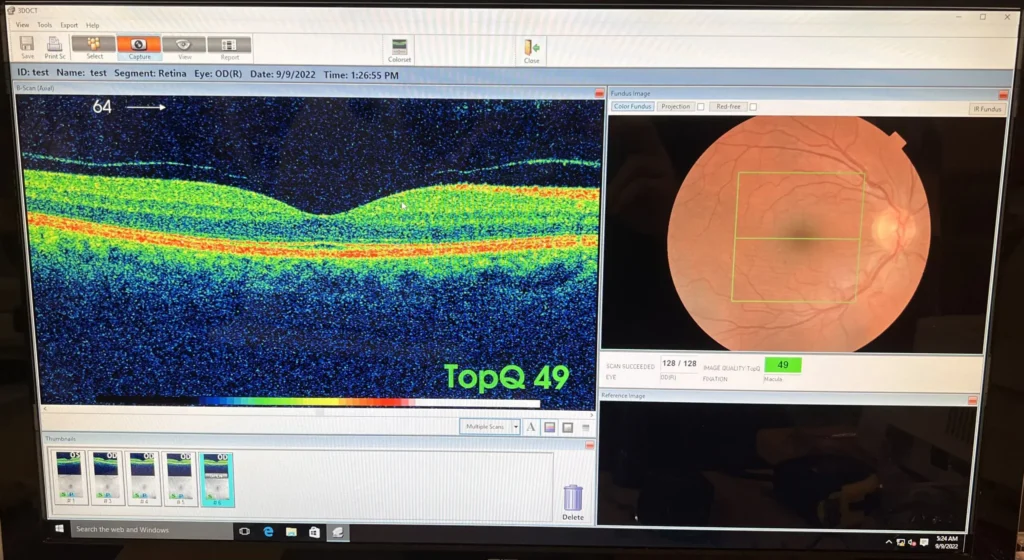Select thumbnail #5

pyautogui.click(x=179, y=478)
